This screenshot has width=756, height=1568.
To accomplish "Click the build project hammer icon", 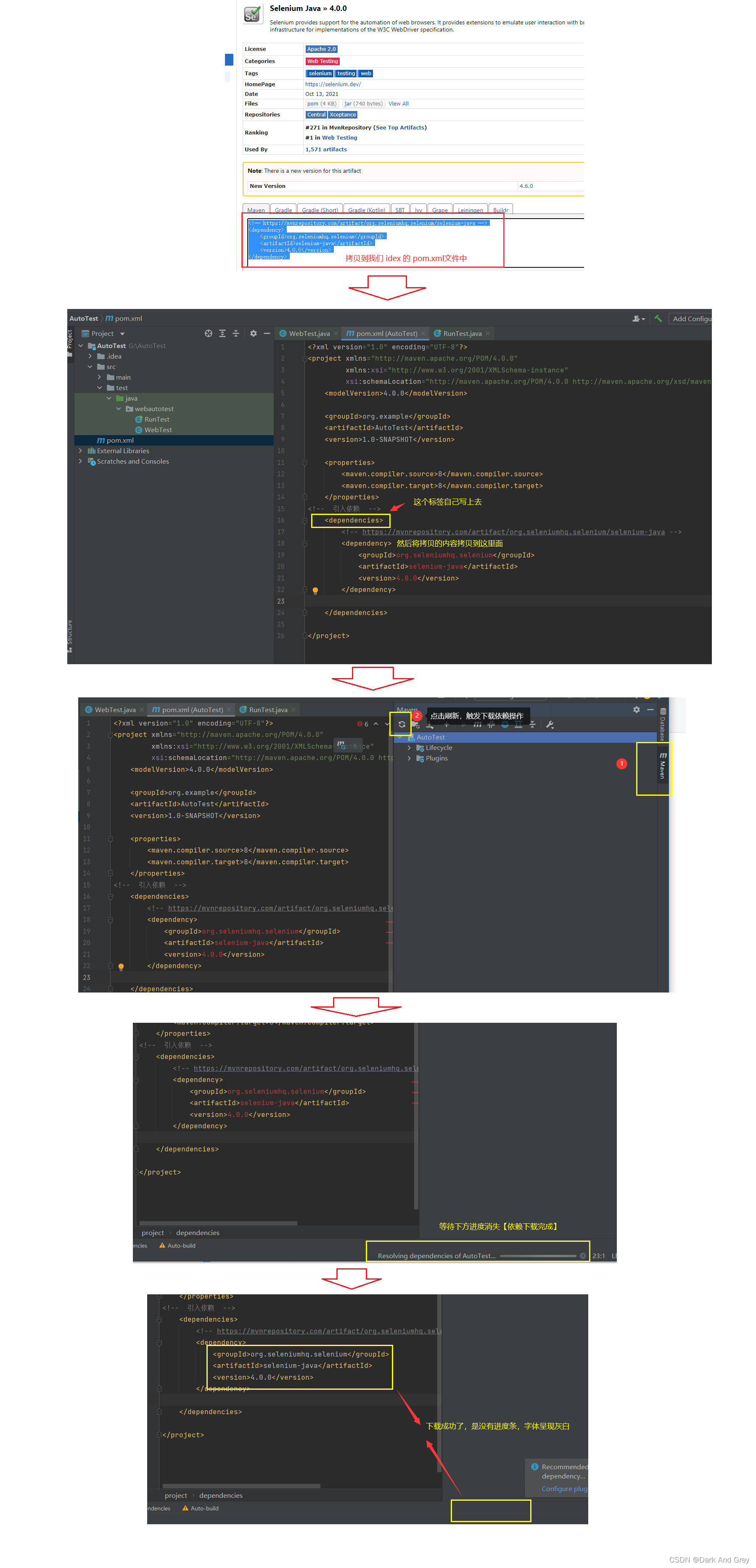I will click(658, 318).
